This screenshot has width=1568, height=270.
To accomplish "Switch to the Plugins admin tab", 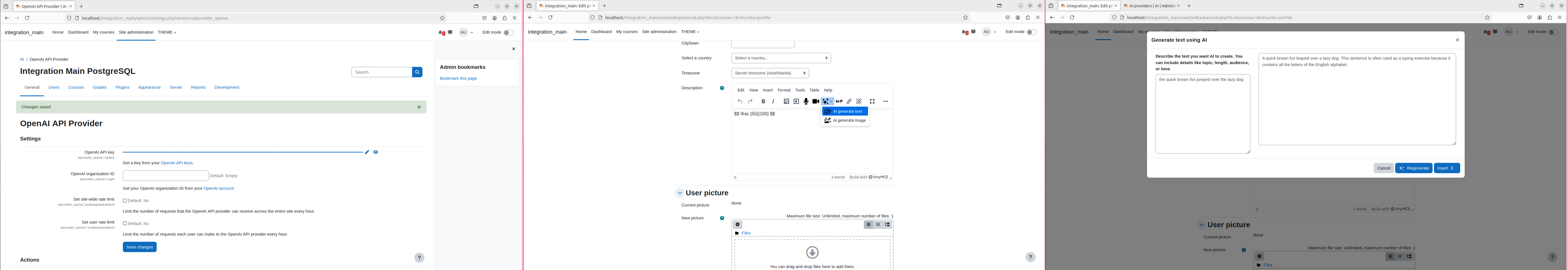I will (x=122, y=88).
